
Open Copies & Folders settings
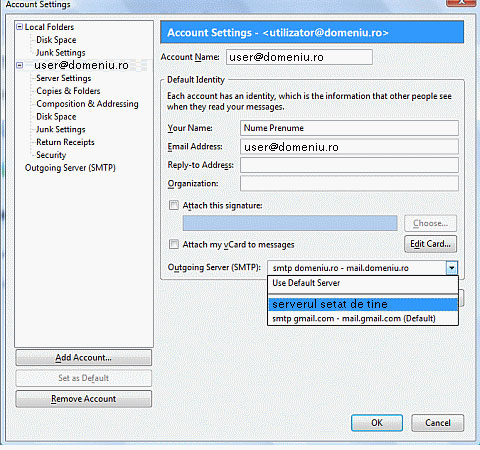[x=68, y=91]
